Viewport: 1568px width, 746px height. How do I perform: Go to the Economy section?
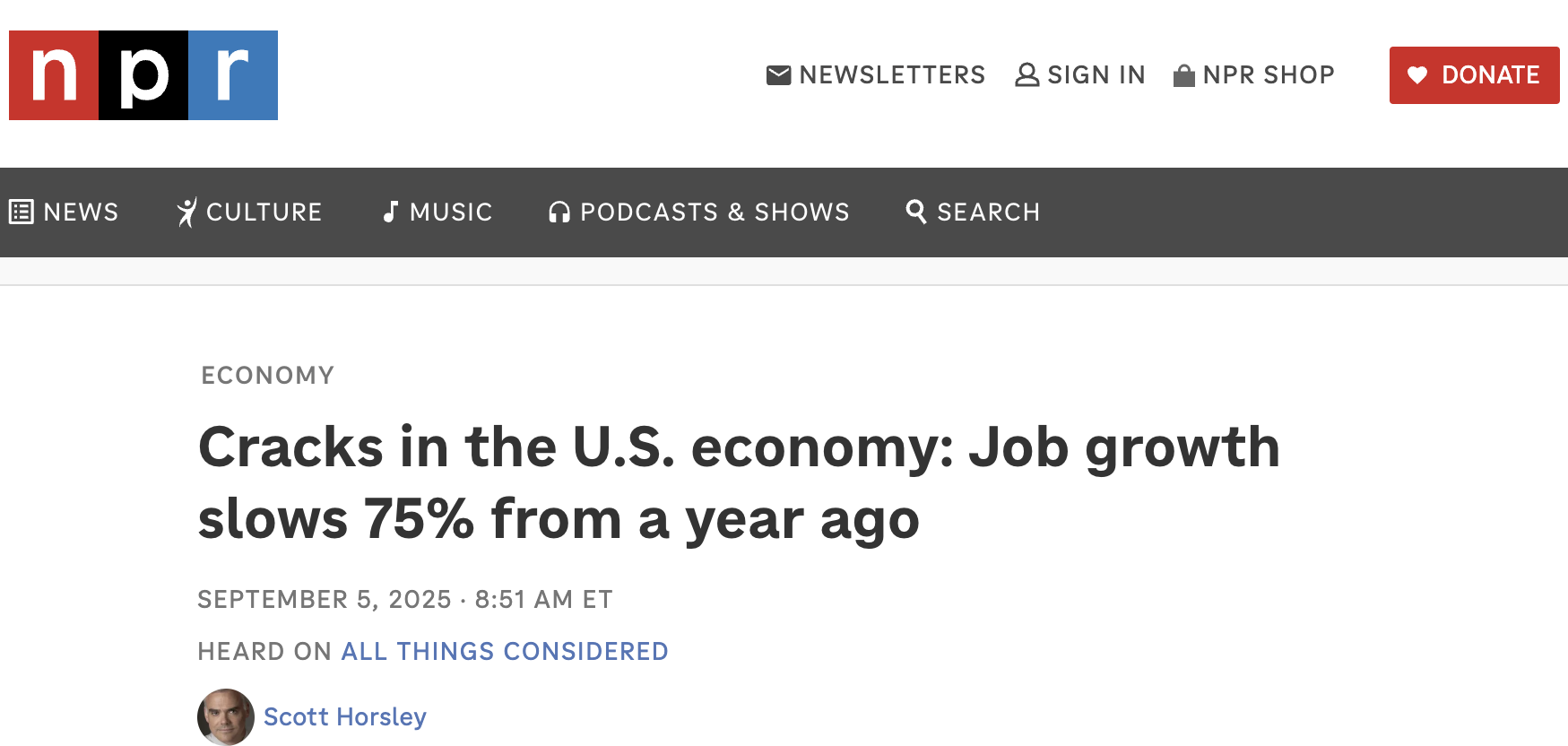click(267, 375)
